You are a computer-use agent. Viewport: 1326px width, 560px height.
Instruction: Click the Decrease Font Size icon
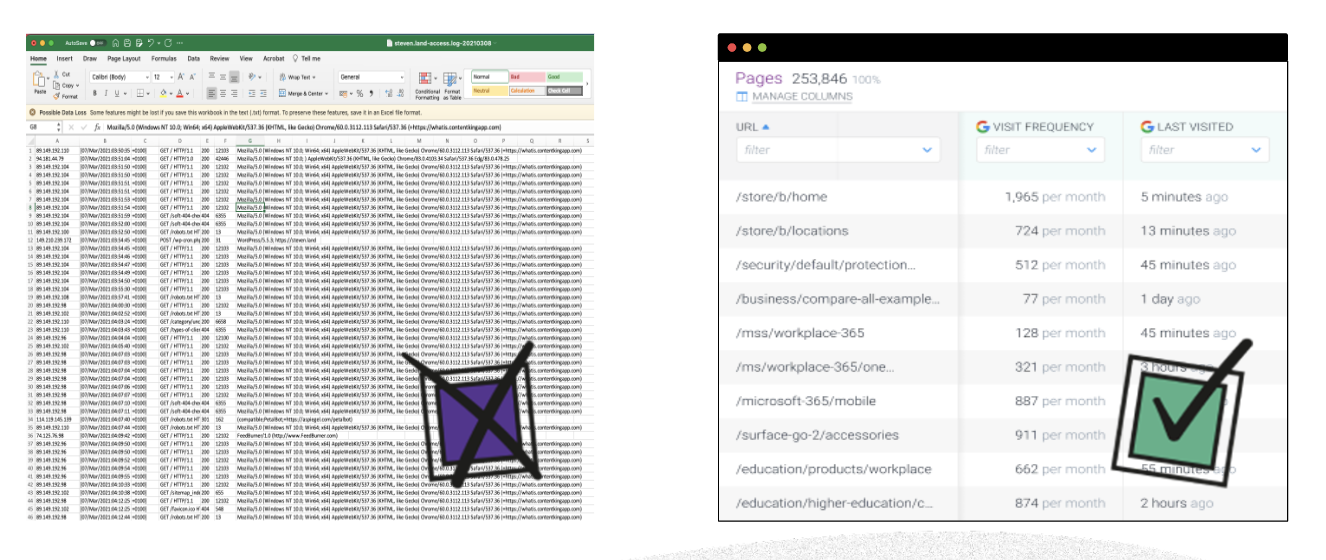193,77
